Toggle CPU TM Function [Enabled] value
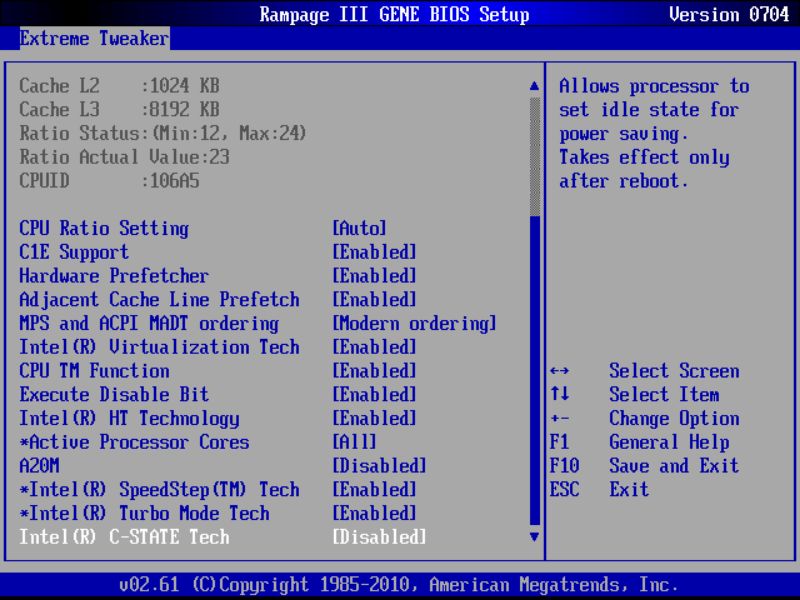Viewport: 800px width, 600px height. point(374,371)
